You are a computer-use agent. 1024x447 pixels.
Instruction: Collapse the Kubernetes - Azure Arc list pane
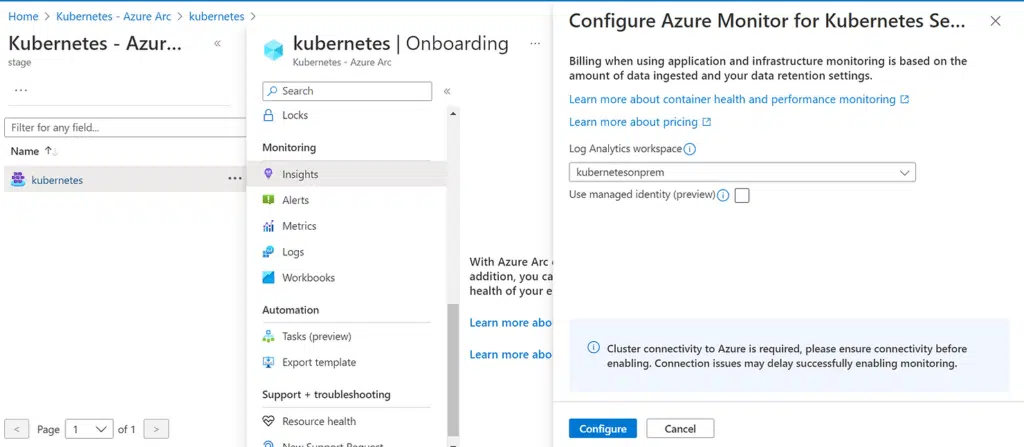tap(217, 44)
